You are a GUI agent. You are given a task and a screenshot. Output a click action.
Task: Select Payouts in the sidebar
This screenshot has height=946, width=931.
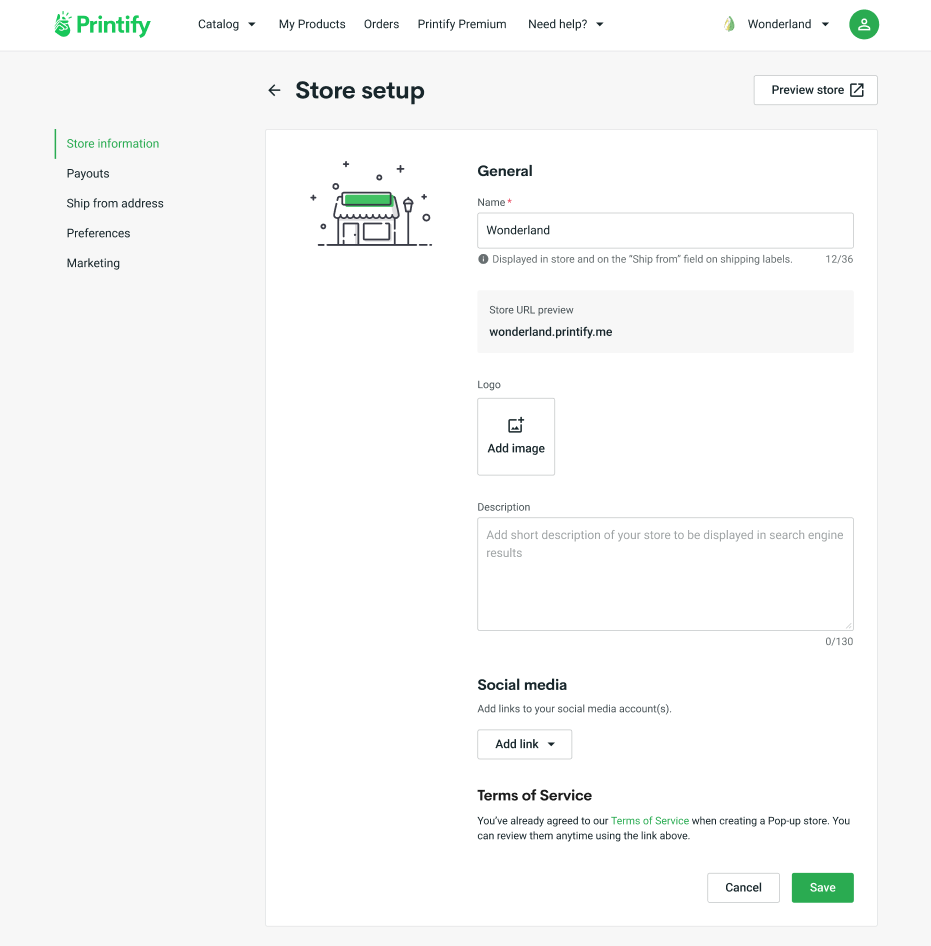coord(88,173)
